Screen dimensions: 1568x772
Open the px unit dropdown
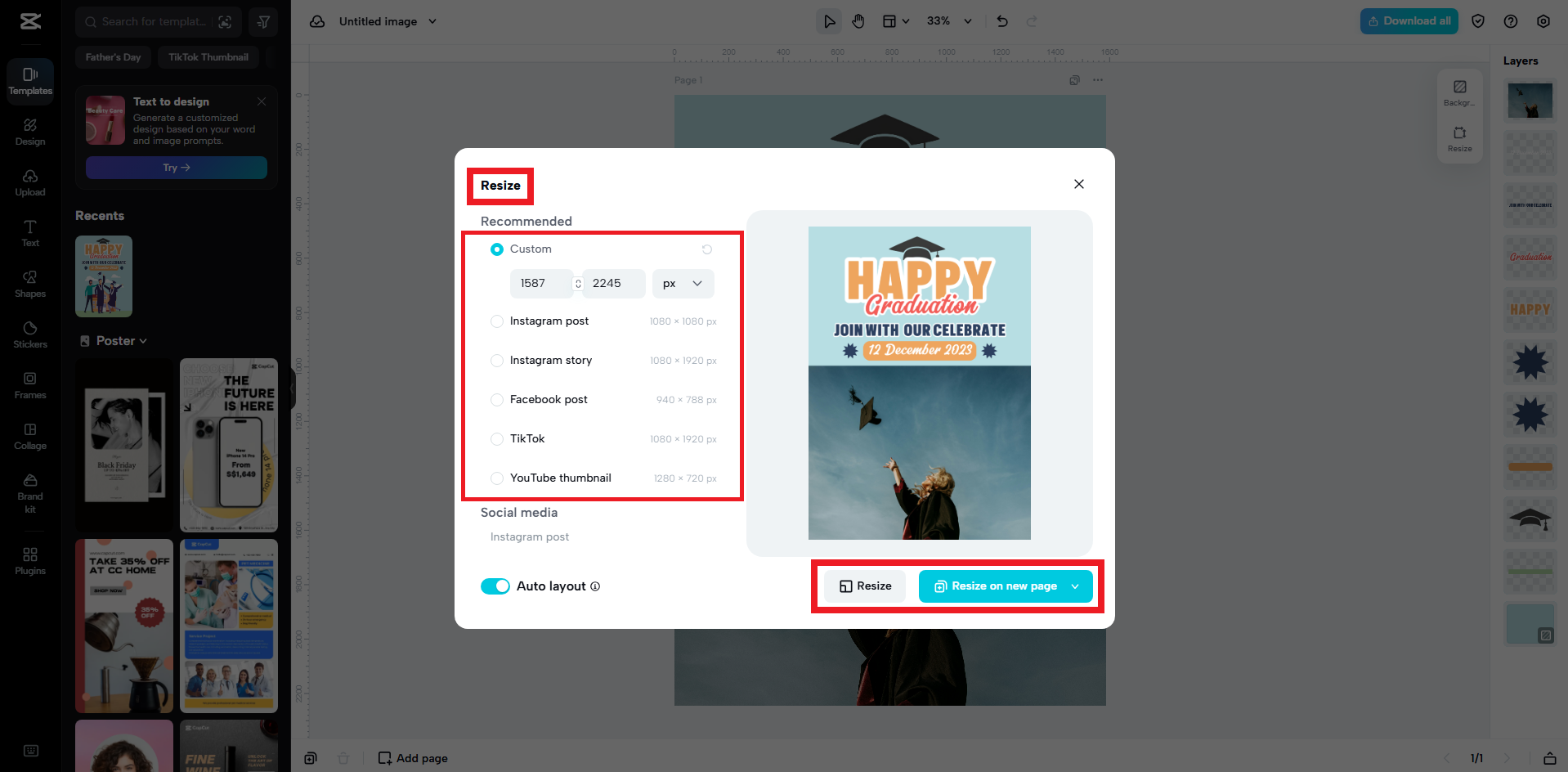tap(683, 284)
